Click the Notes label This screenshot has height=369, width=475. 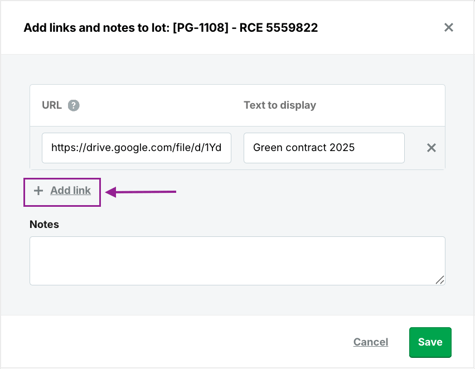(44, 224)
